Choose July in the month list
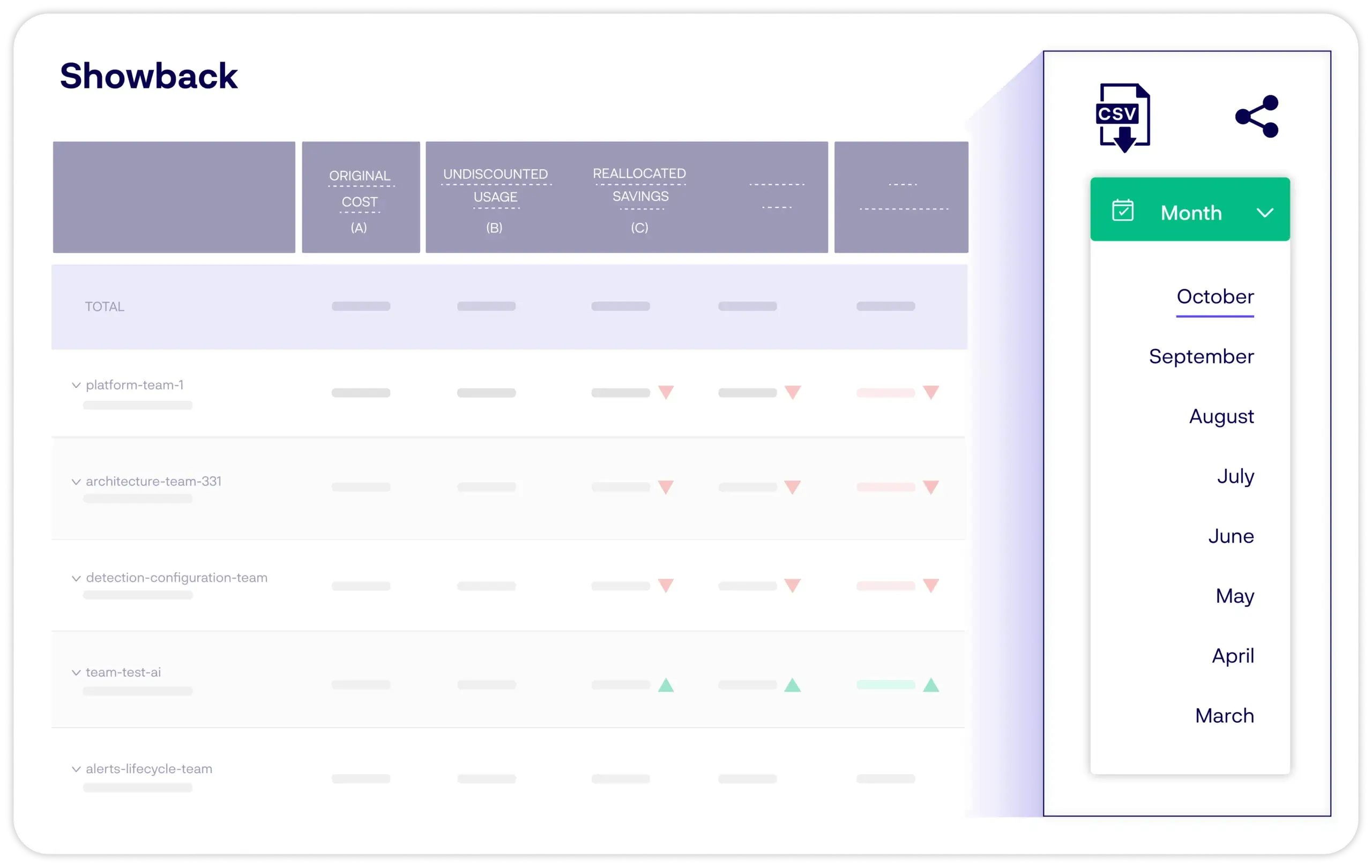Viewport: 1372px width, 868px height. [1235, 476]
